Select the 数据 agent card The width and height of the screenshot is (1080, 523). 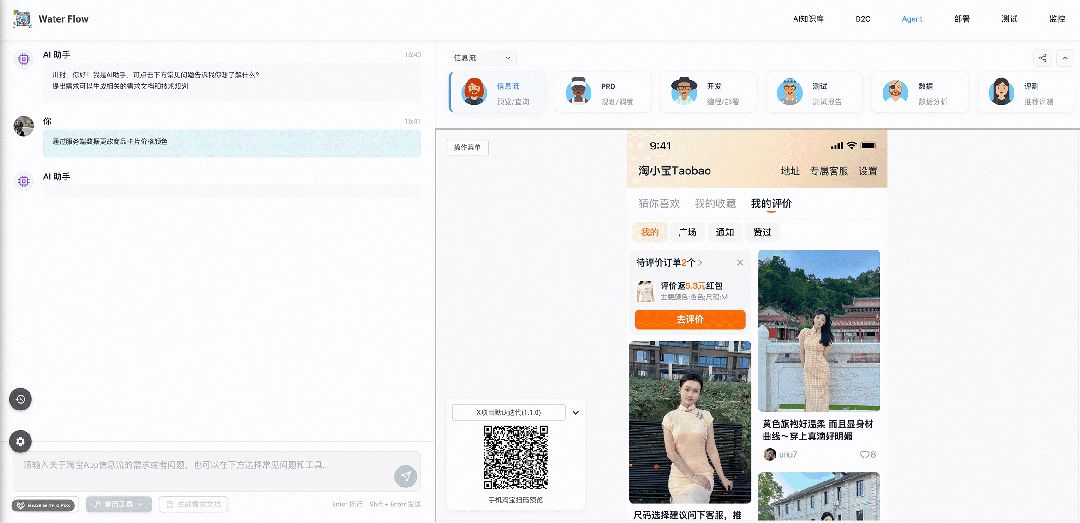[x=920, y=92]
